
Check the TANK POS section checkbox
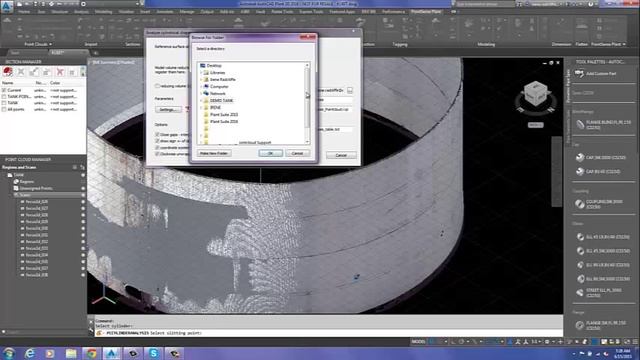pyautogui.click(x=4, y=97)
